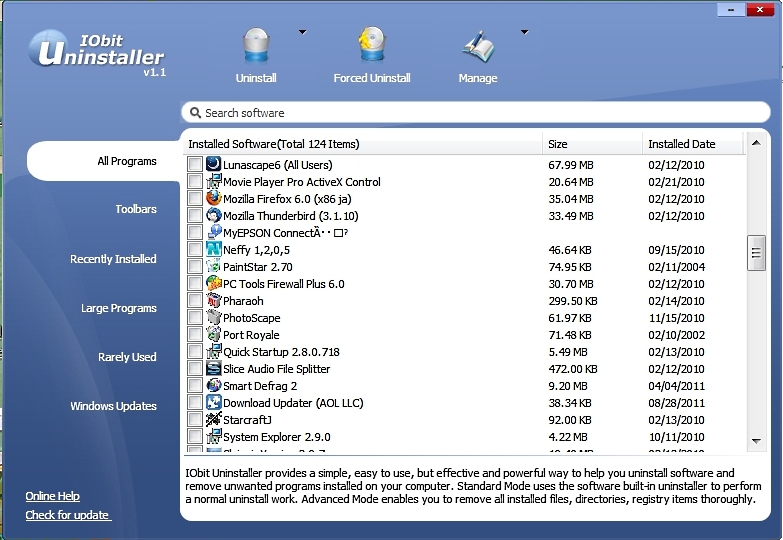Viewport: 783px width, 540px height.
Task: Click the Neffy program icon
Action: [214, 249]
